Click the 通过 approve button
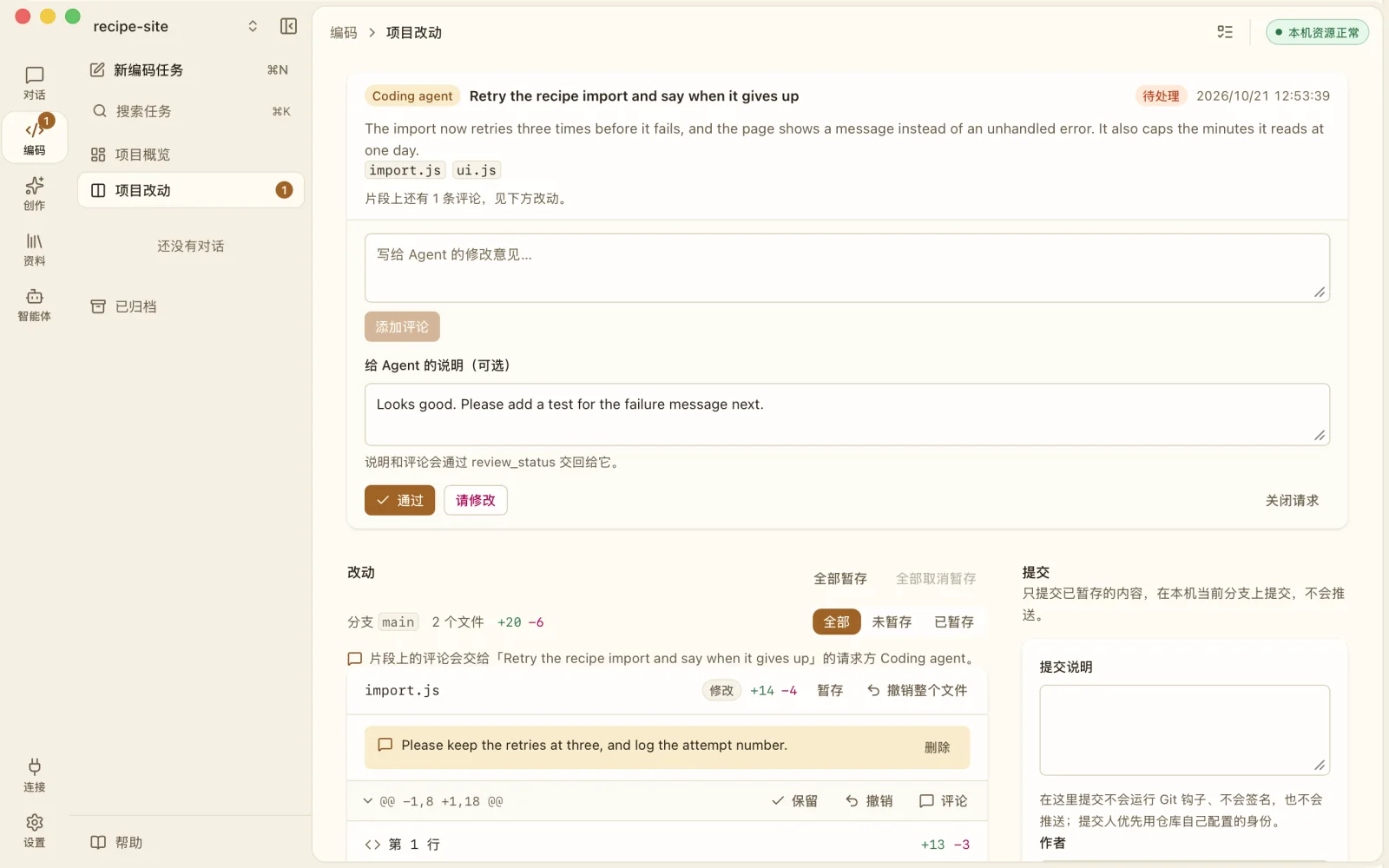This screenshot has width=1389, height=868. tap(399, 500)
